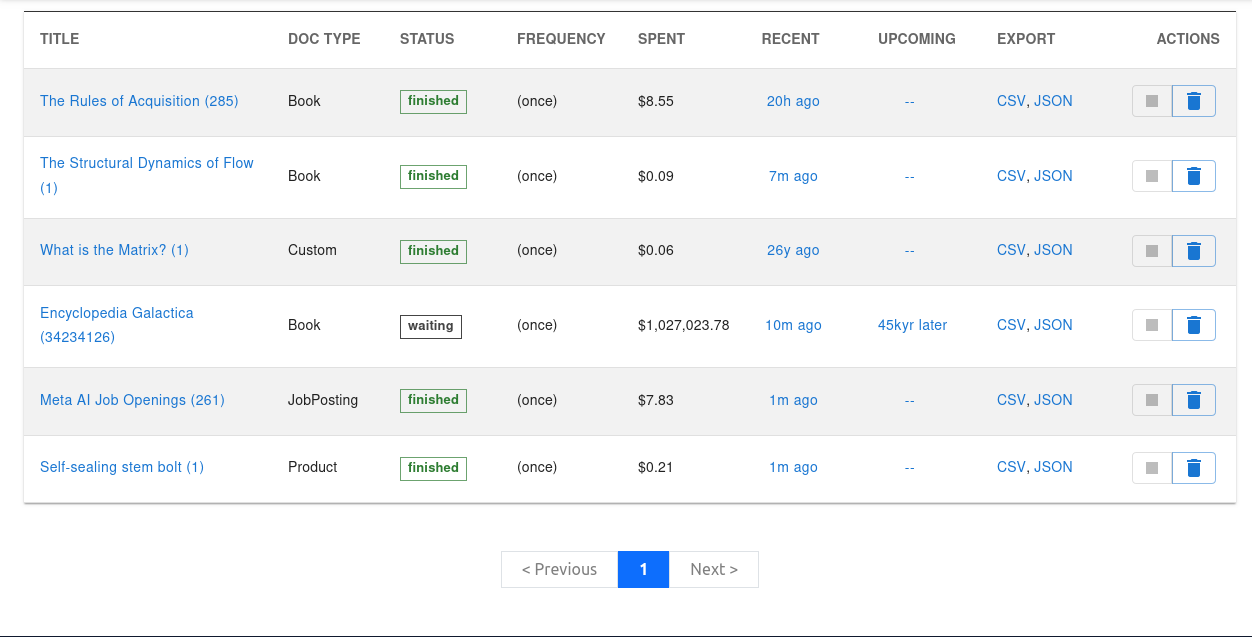Delete the "Encyclopedia Galactica" job
The width and height of the screenshot is (1252, 637).
pos(1193,324)
